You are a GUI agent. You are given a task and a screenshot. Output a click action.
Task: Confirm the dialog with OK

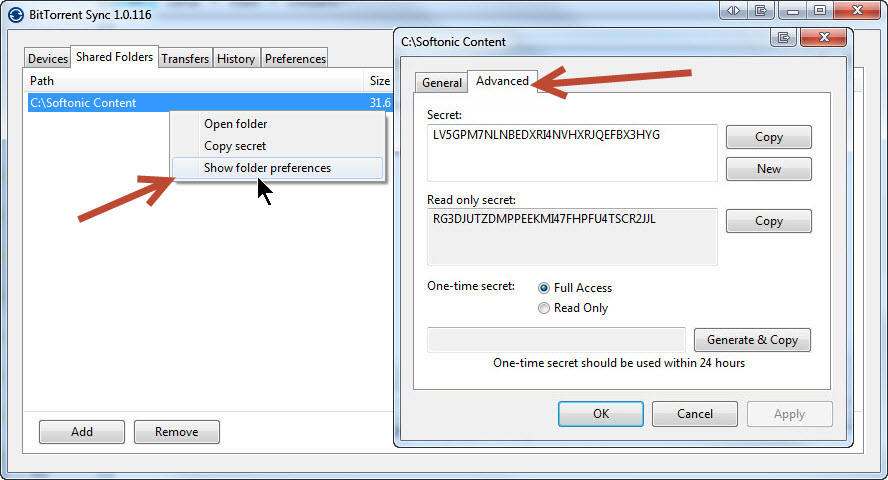[601, 414]
